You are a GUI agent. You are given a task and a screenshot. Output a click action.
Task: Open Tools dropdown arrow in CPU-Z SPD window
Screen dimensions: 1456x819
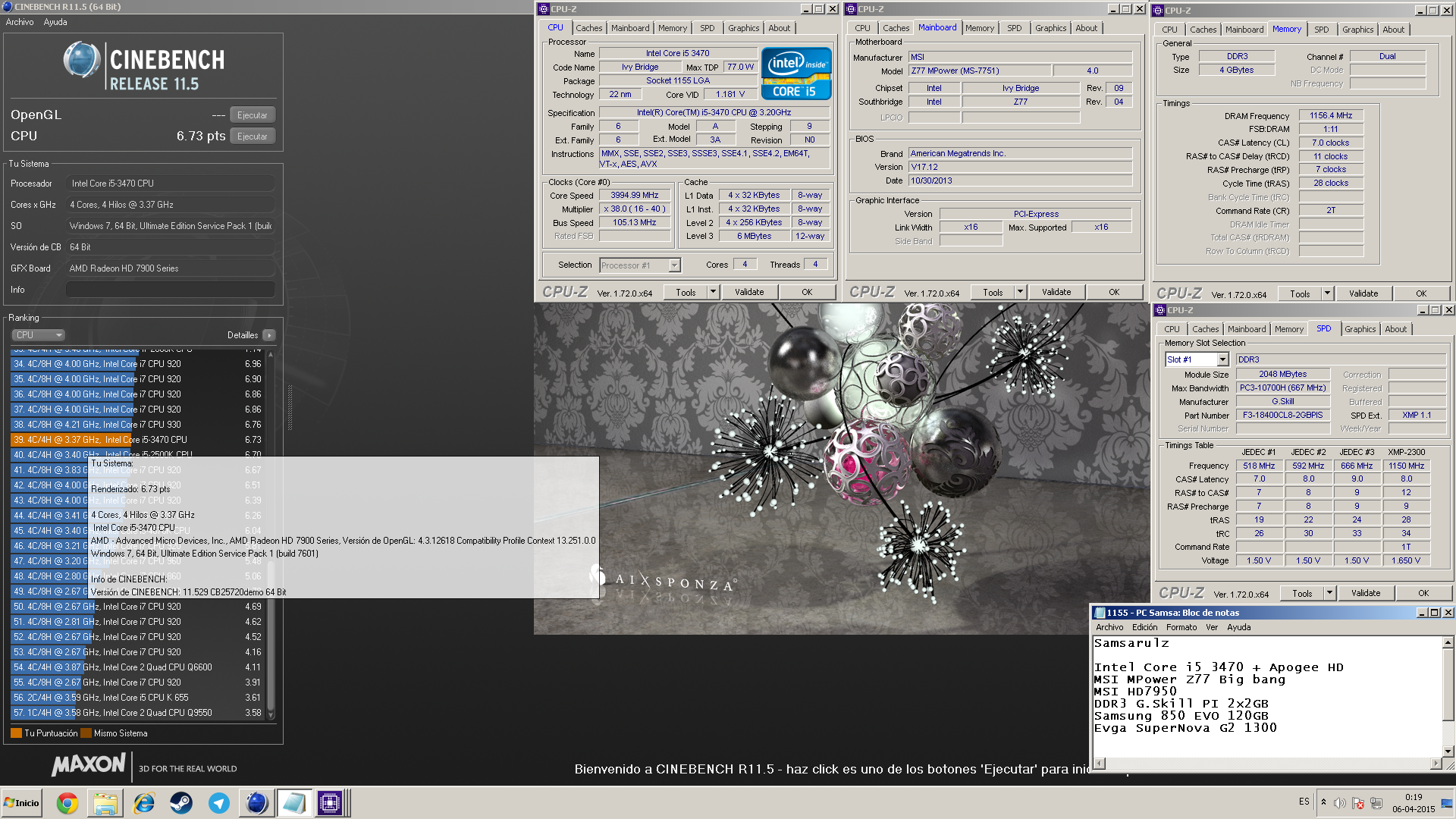(x=1329, y=593)
